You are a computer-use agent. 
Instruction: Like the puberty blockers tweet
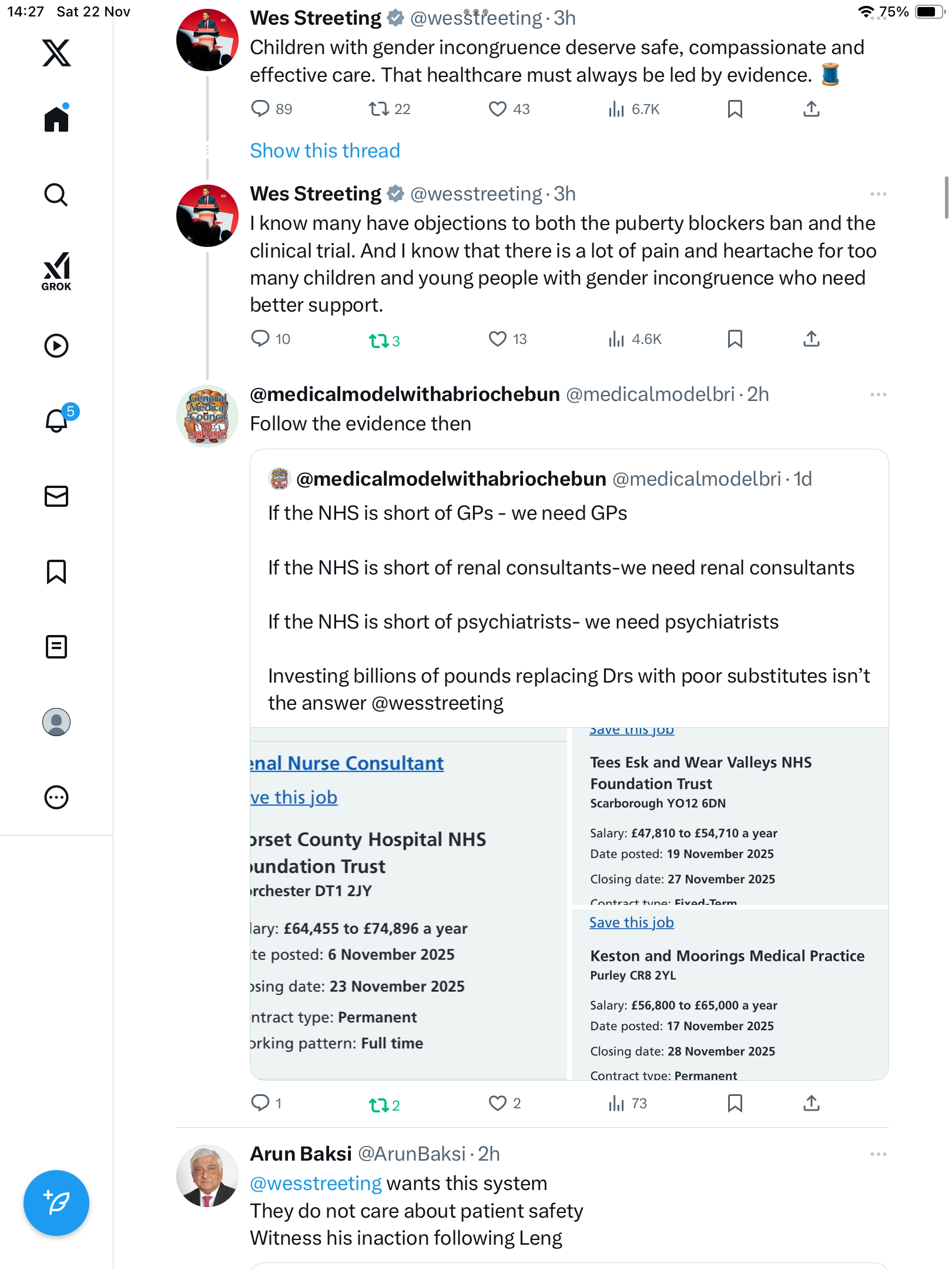tap(498, 339)
